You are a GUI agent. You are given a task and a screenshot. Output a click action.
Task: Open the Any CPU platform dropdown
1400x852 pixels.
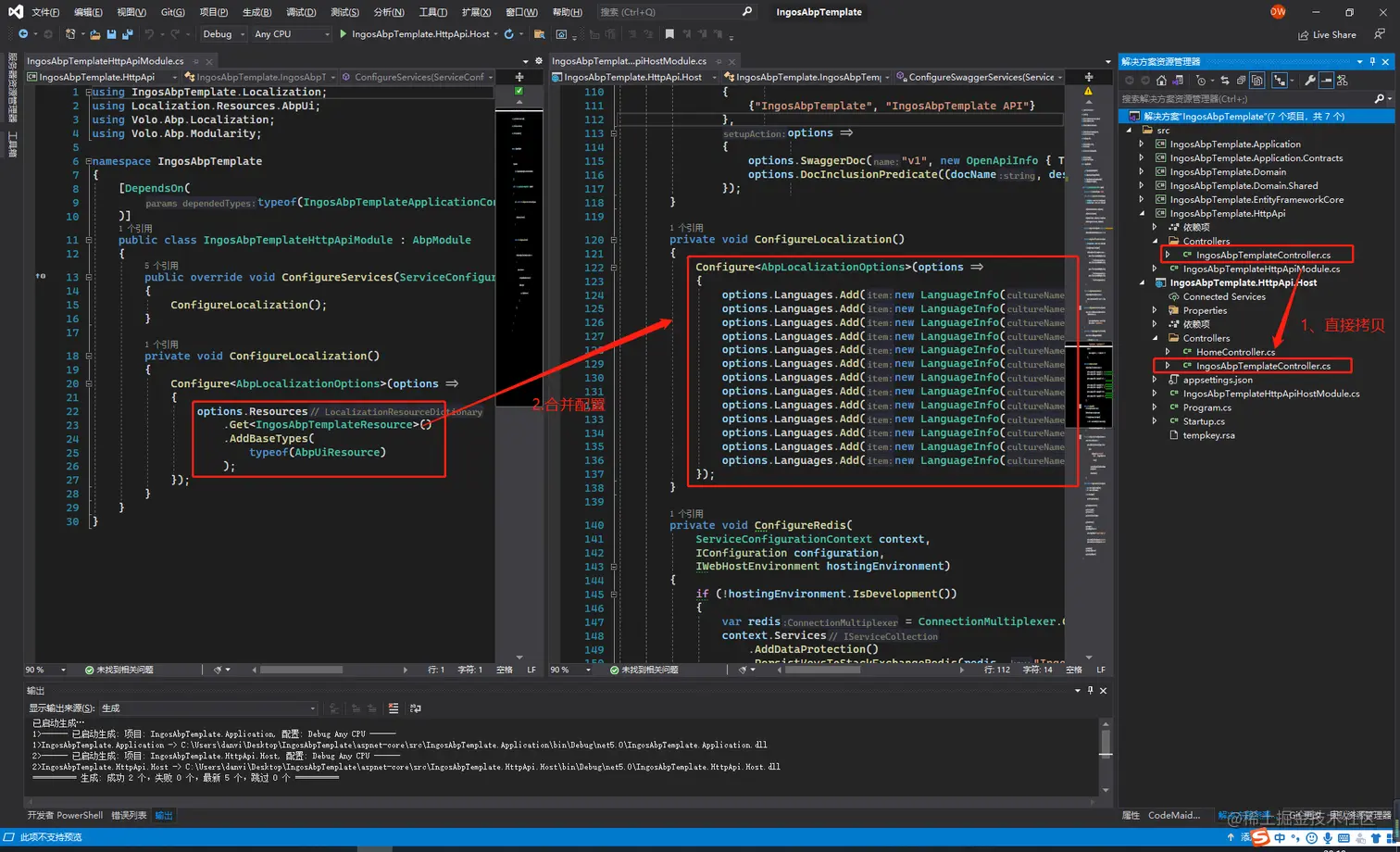coord(291,34)
